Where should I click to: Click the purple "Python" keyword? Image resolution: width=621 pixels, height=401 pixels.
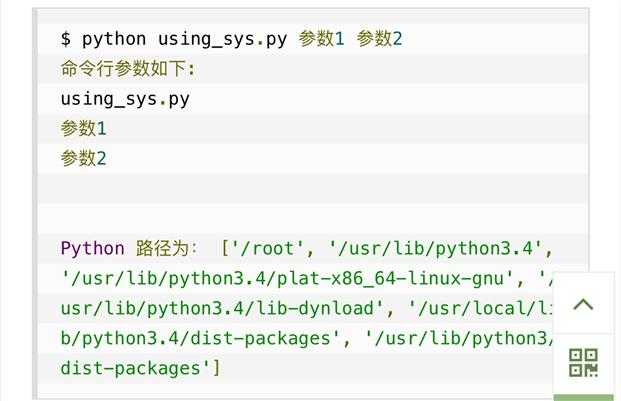click(92, 249)
